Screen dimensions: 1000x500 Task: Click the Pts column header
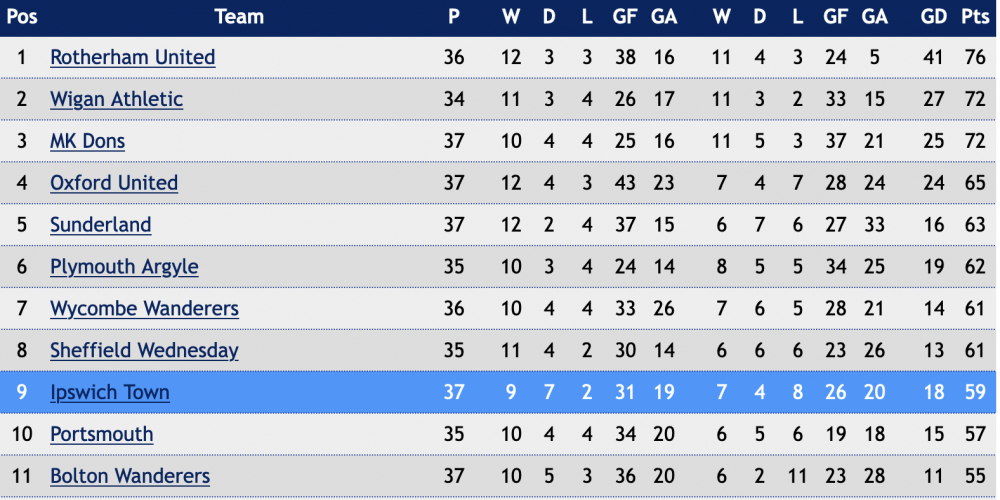click(974, 17)
